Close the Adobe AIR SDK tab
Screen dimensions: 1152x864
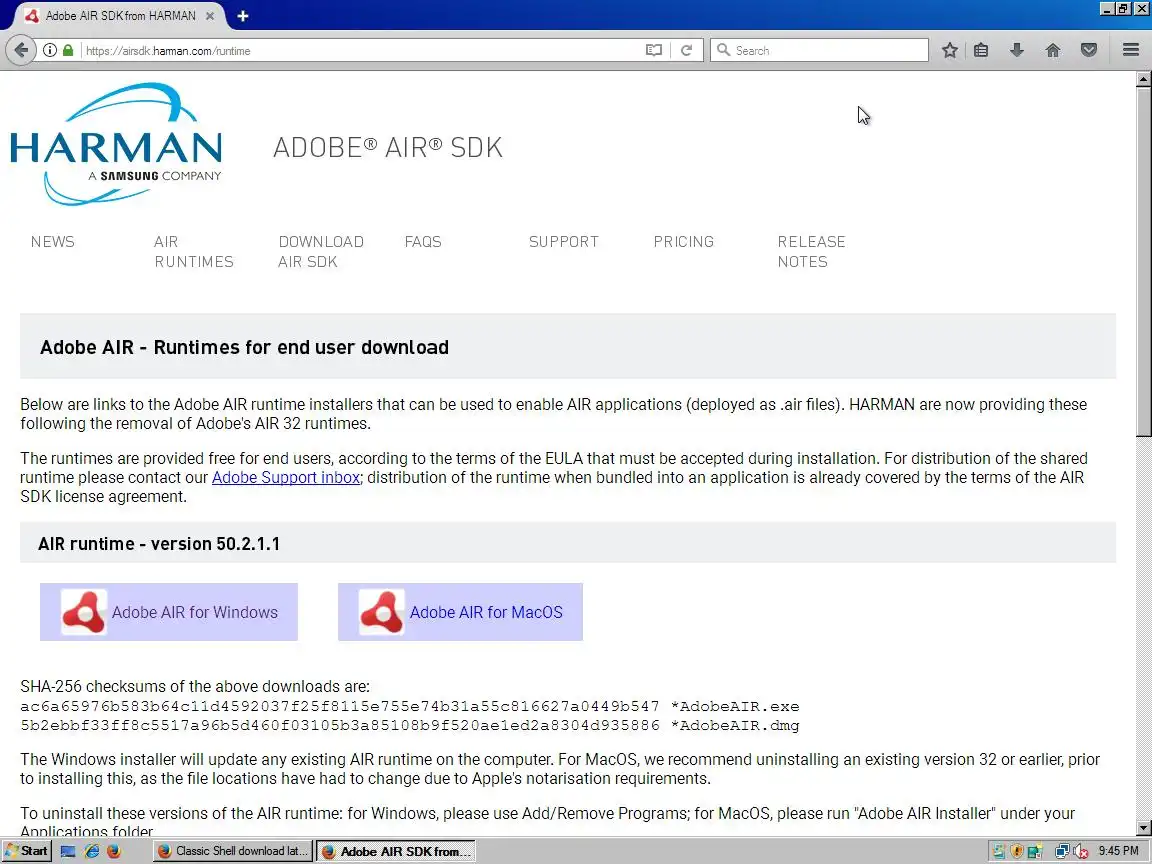209,15
